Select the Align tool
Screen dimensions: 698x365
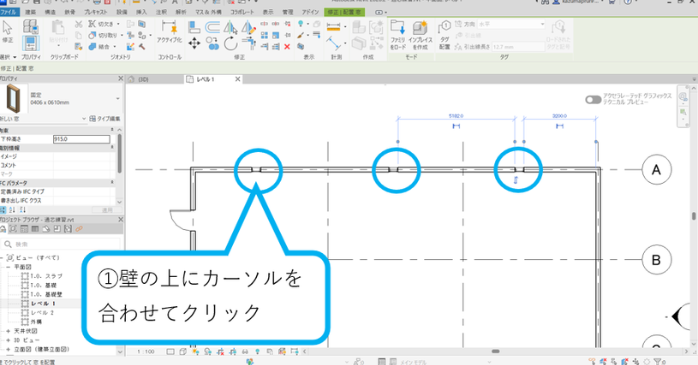tap(194, 28)
